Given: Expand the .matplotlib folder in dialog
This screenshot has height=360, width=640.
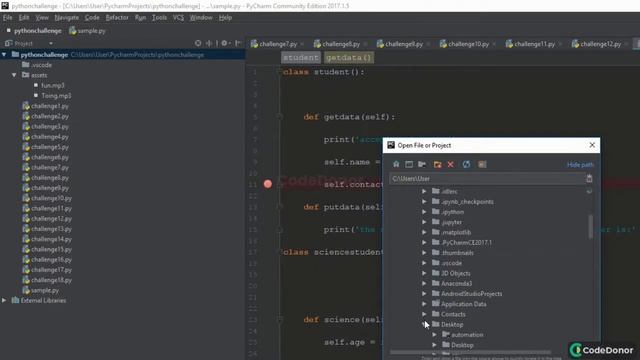Looking at the screenshot, I should click(424, 232).
